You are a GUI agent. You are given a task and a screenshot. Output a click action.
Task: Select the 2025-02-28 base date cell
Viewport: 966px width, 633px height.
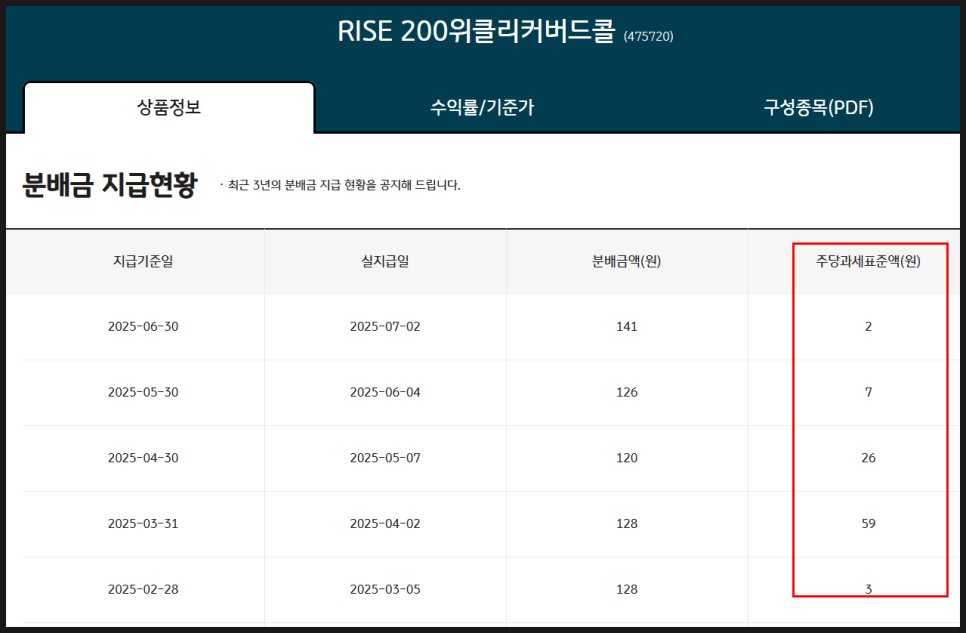pos(143,589)
